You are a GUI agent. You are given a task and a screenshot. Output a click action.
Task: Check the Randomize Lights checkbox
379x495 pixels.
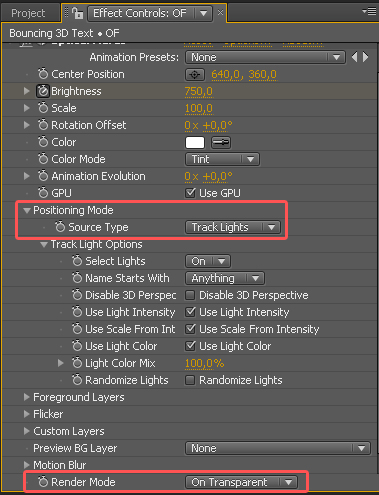click(x=190, y=380)
